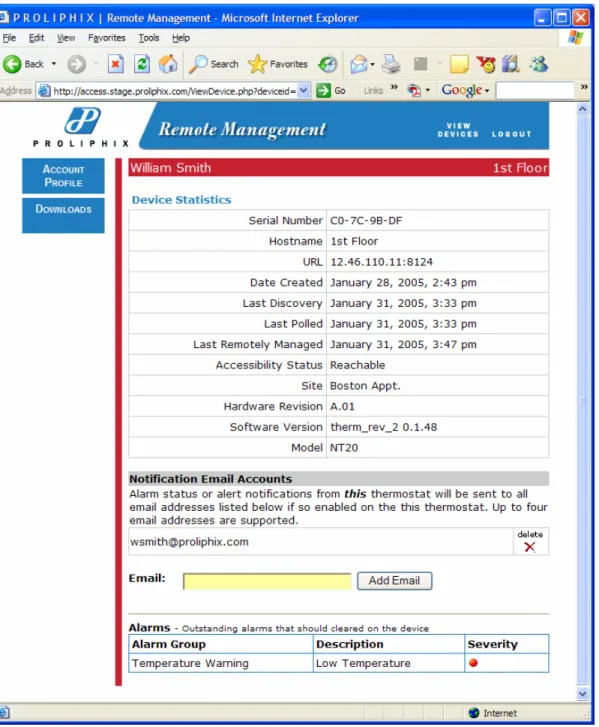Open the File menu
The image size is (599, 727).
(9, 38)
